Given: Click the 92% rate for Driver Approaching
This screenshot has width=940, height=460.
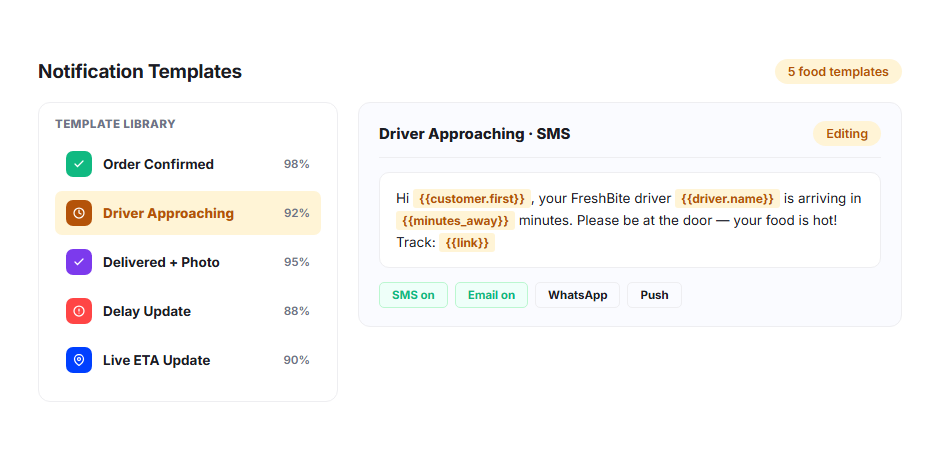Looking at the screenshot, I should point(297,213).
